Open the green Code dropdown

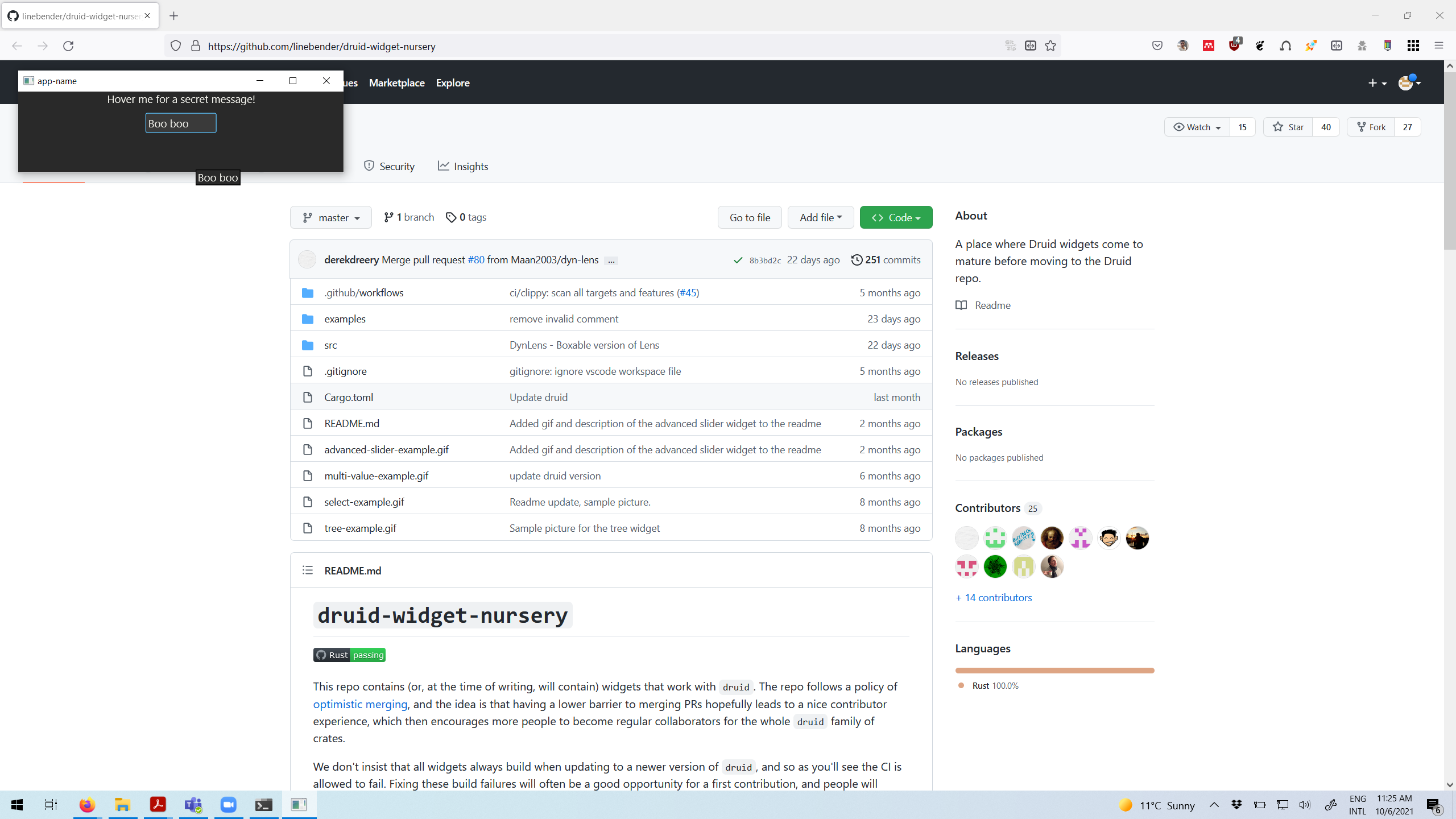click(x=896, y=217)
